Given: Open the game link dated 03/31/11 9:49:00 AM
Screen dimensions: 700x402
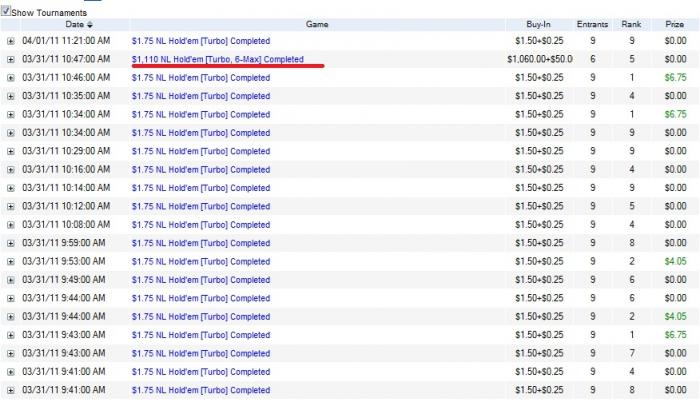Looking at the screenshot, I should pos(201,280).
